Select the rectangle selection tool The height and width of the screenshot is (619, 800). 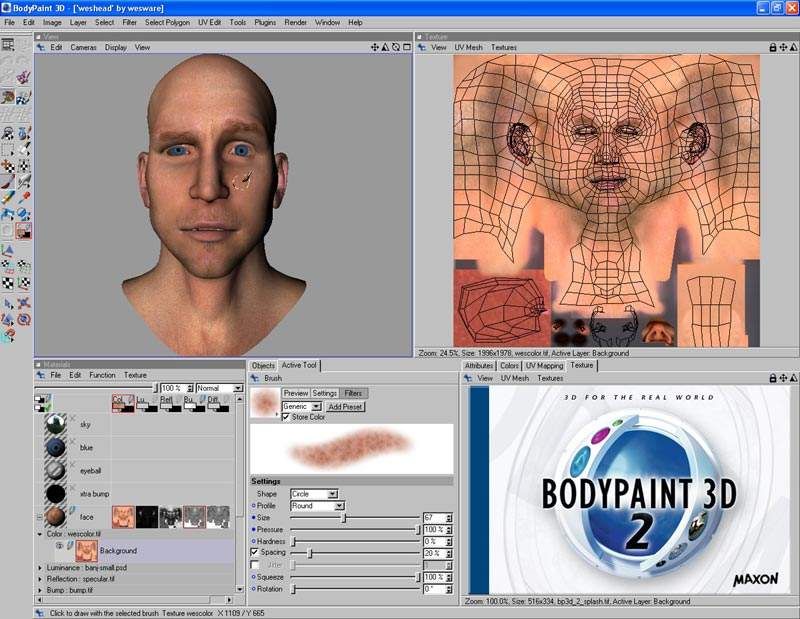click(x=8, y=150)
